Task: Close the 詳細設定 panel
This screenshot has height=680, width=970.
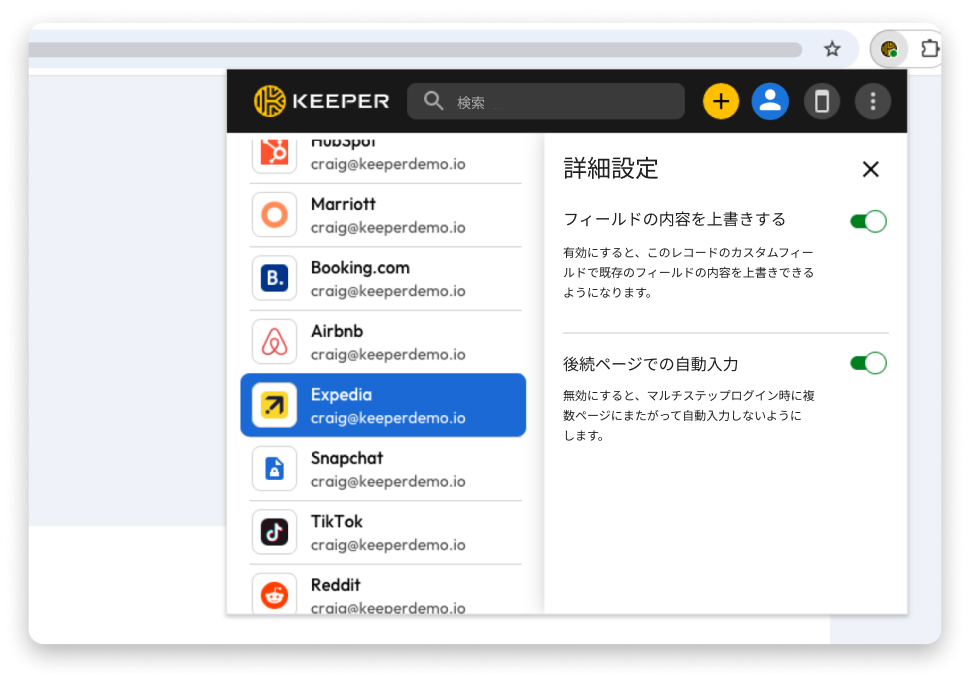Action: point(870,169)
